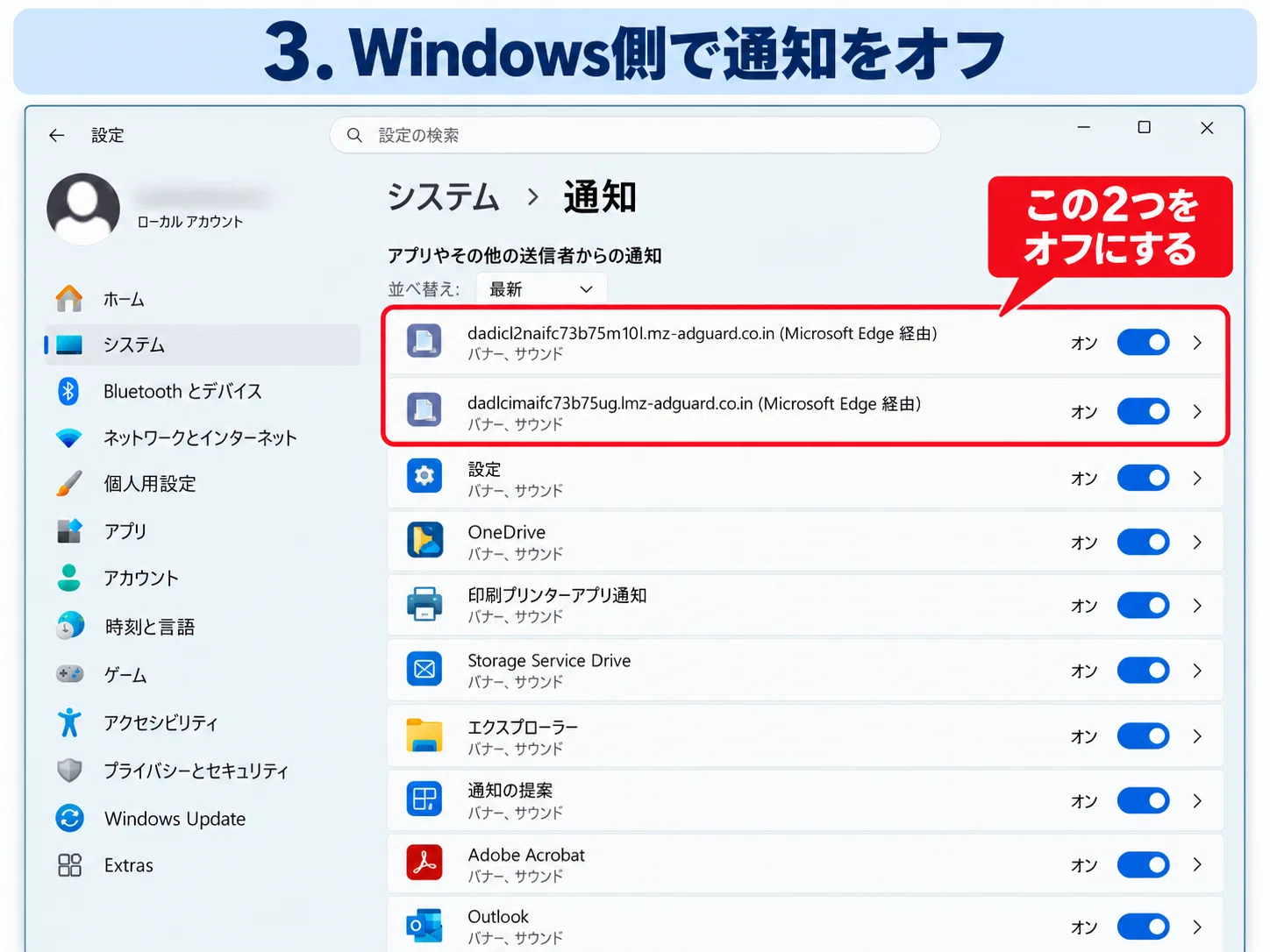The height and width of the screenshot is (952, 1270).
Task: Click the Bluetooth icon in sidebar
Action: click(x=68, y=391)
